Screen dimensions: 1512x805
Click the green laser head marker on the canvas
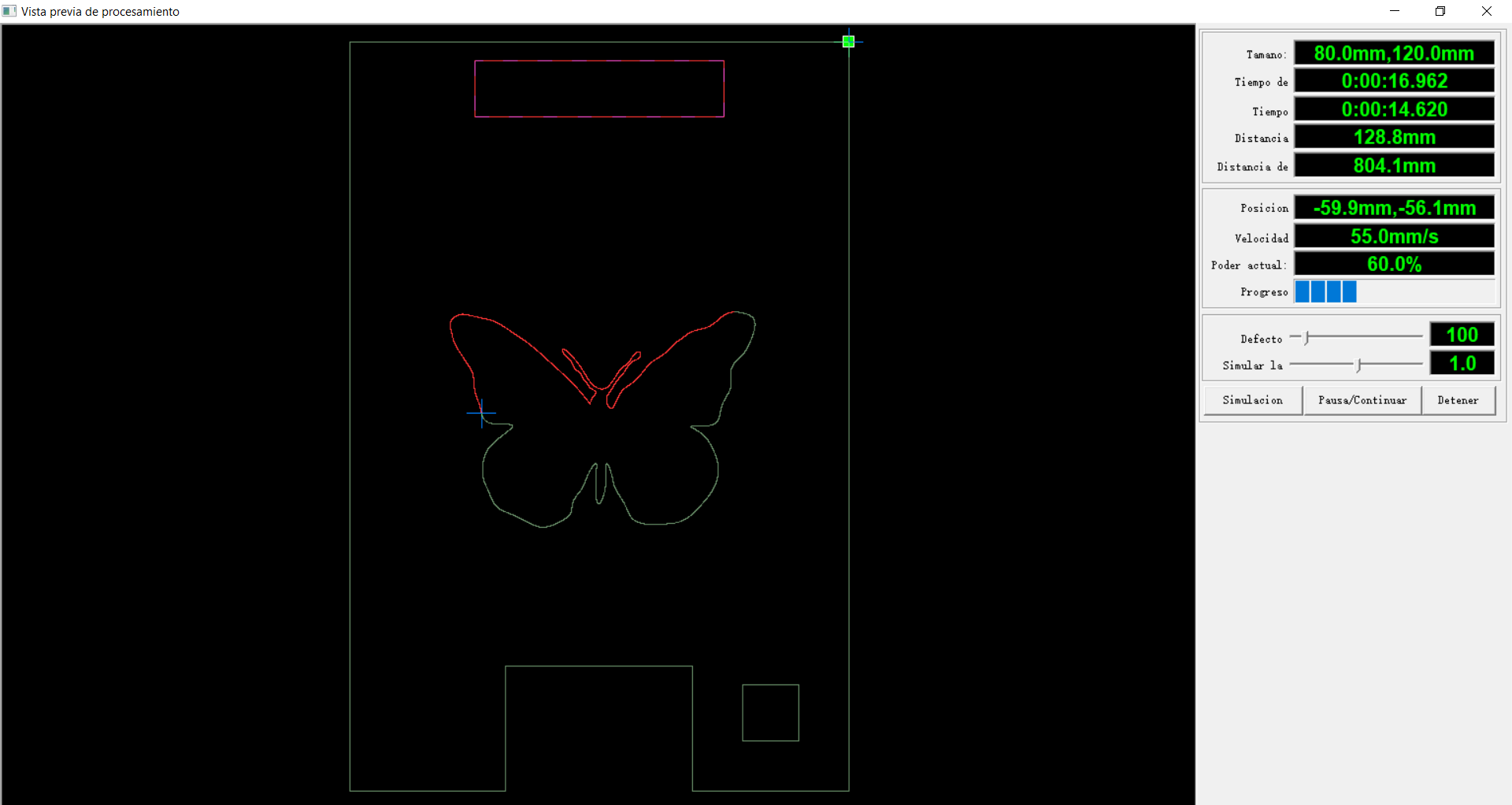[849, 41]
